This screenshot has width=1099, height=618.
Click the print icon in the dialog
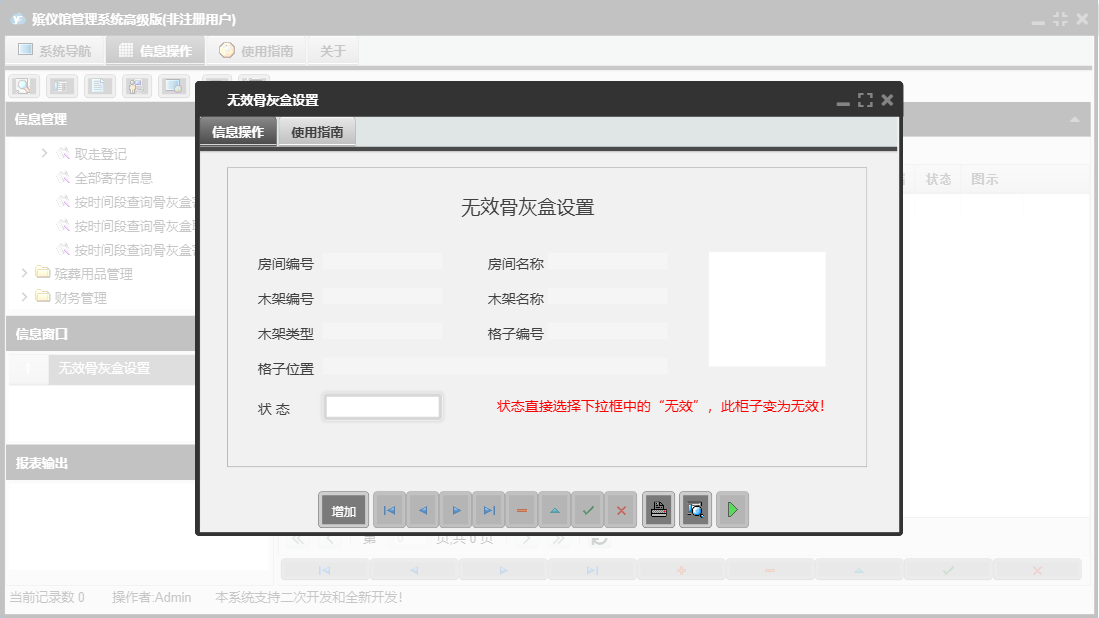[x=658, y=509]
